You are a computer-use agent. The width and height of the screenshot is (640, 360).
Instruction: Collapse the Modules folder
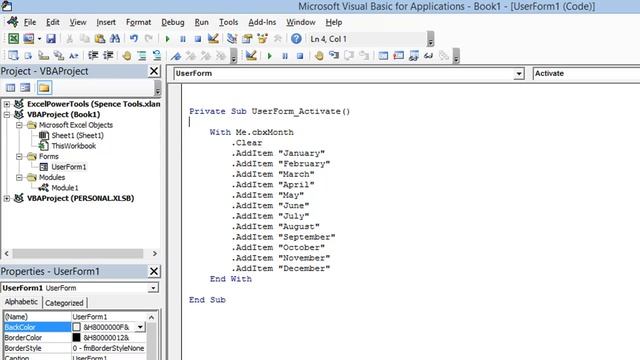(x=19, y=178)
